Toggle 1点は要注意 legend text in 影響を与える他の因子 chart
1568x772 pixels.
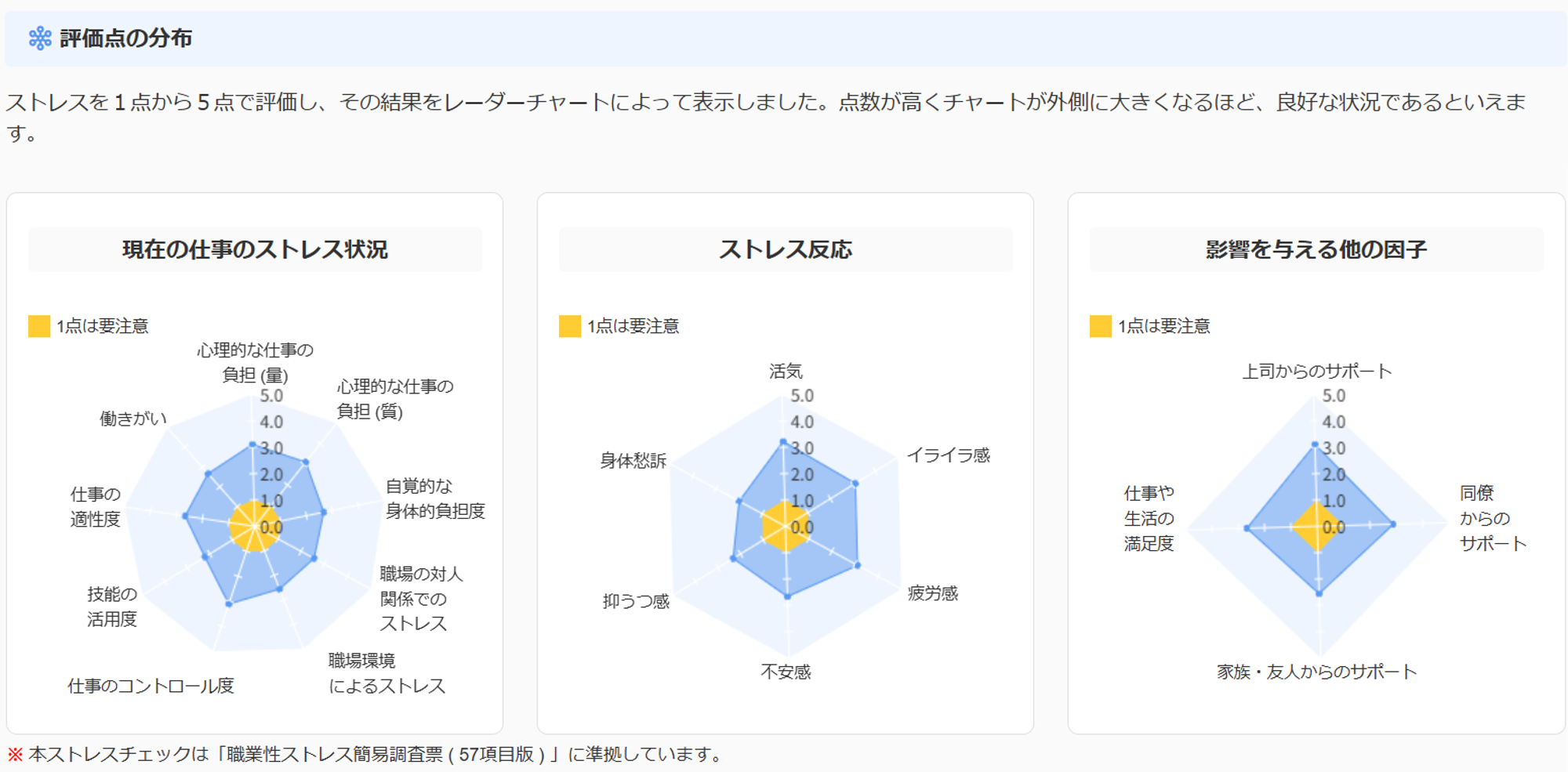[1164, 326]
